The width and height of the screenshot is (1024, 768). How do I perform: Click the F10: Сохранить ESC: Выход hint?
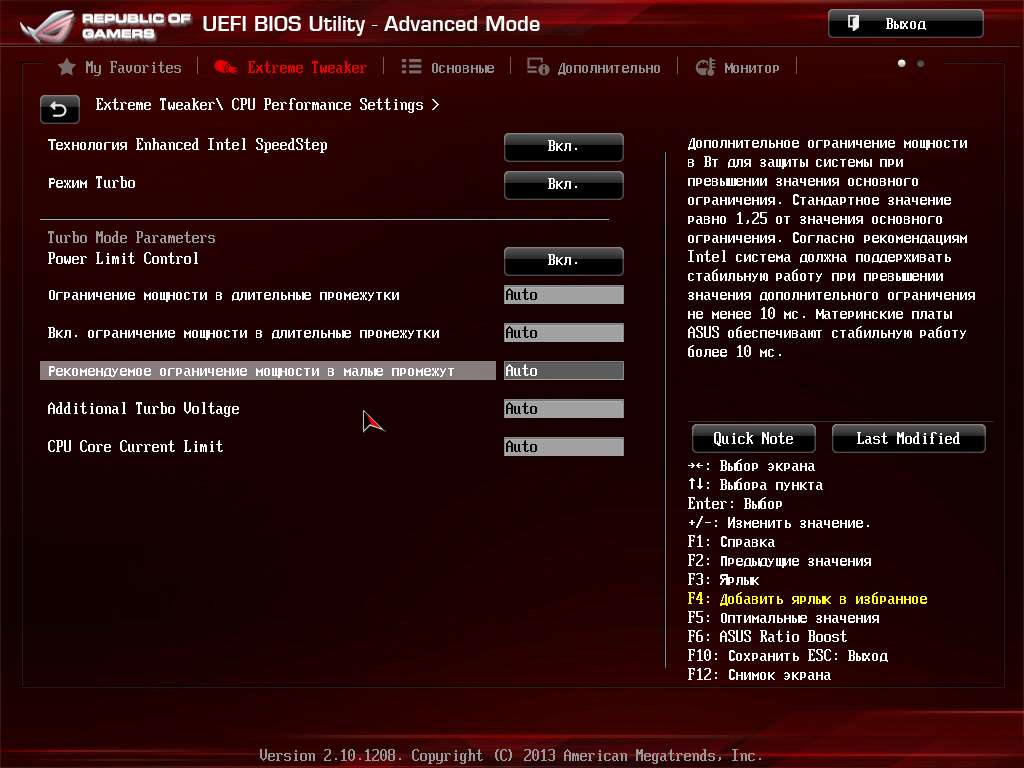(x=787, y=656)
